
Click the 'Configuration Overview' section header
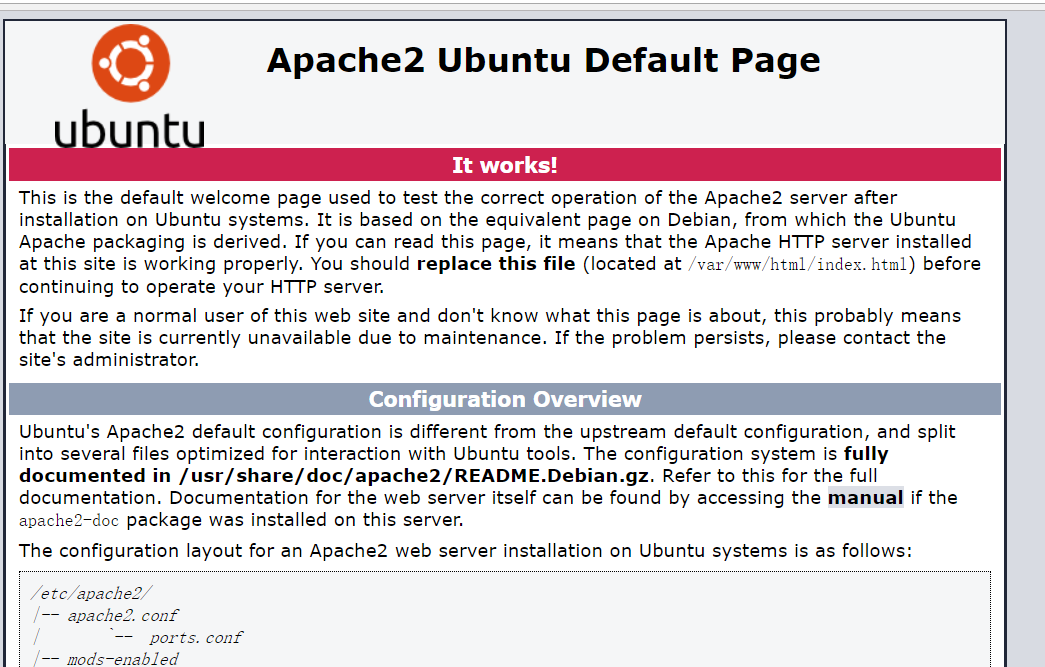click(505, 399)
